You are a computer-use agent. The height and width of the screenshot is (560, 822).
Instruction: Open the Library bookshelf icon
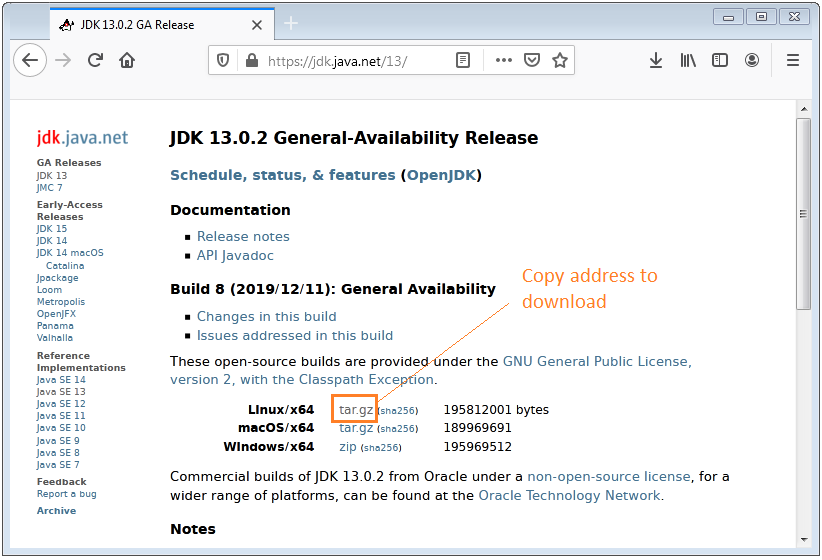tap(688, 60)
